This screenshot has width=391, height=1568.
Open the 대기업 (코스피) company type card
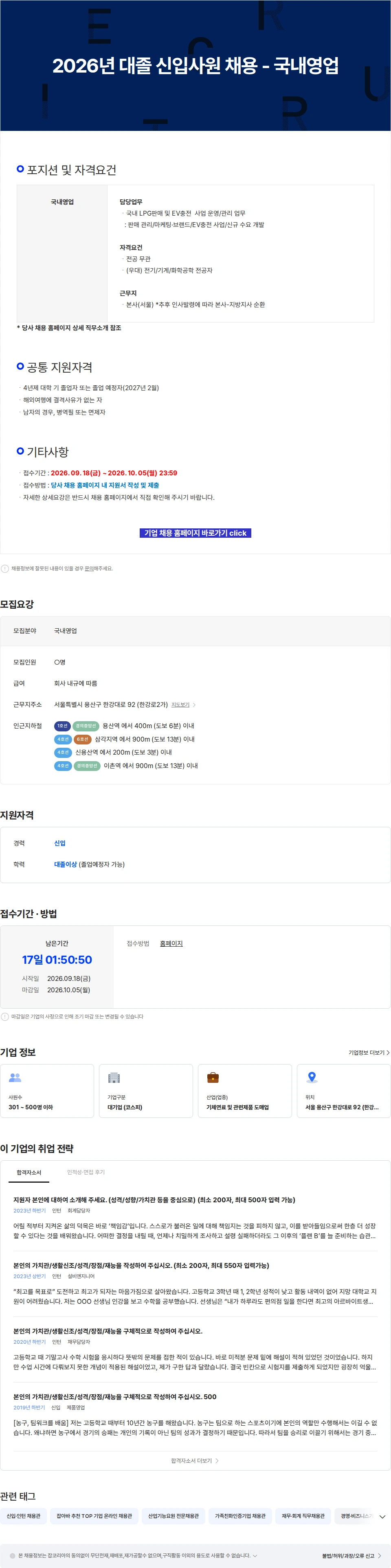coord(146,1090)
